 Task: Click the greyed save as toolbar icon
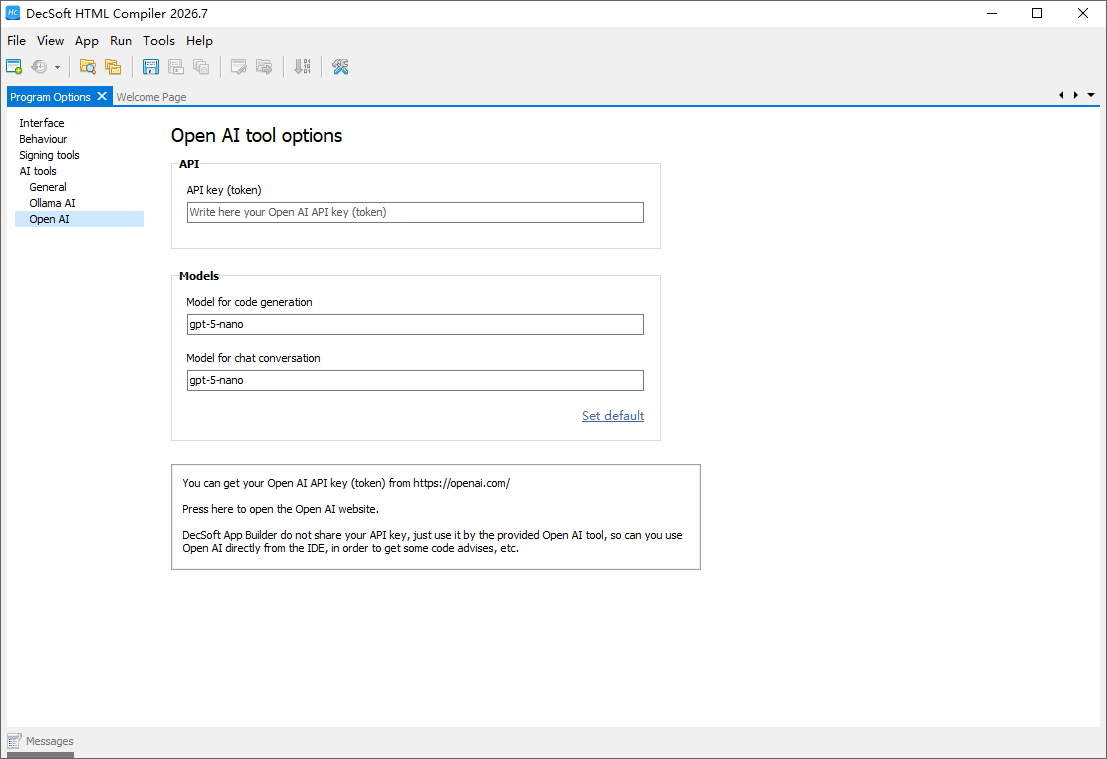point(176,67)
